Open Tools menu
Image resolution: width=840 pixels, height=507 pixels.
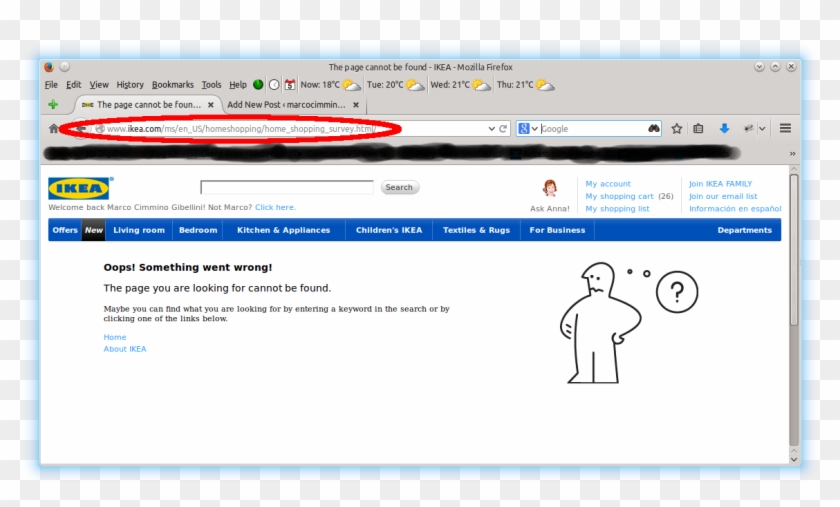click(211, 85)
